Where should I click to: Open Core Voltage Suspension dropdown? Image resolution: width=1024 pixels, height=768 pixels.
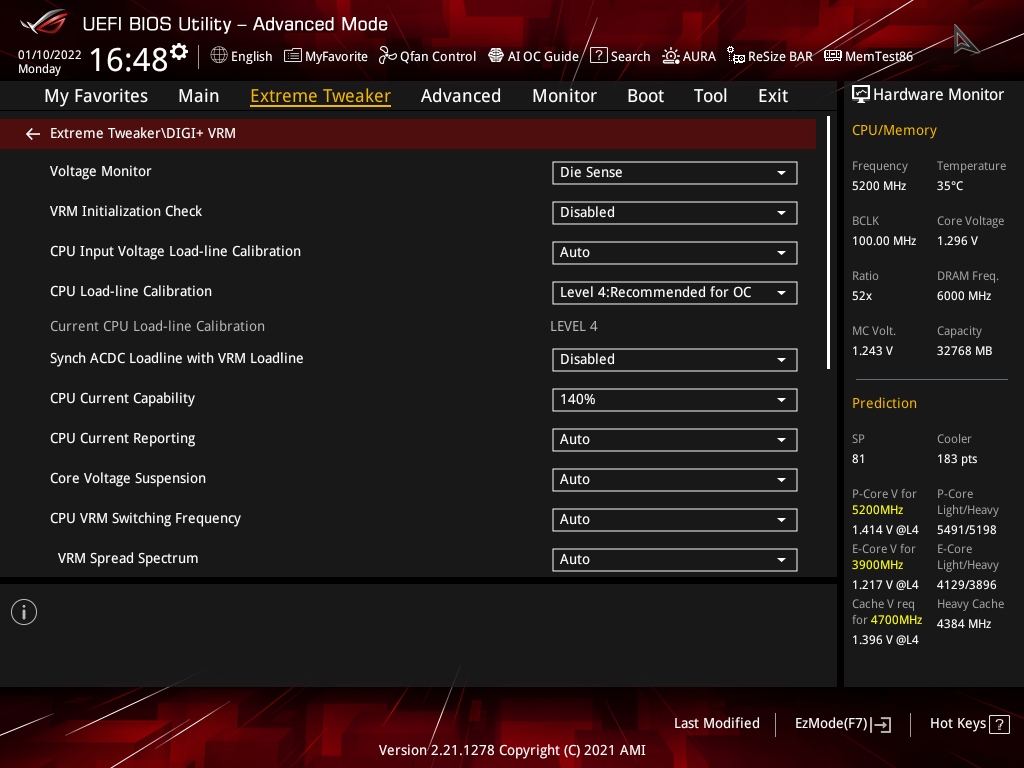click(675, 479)
